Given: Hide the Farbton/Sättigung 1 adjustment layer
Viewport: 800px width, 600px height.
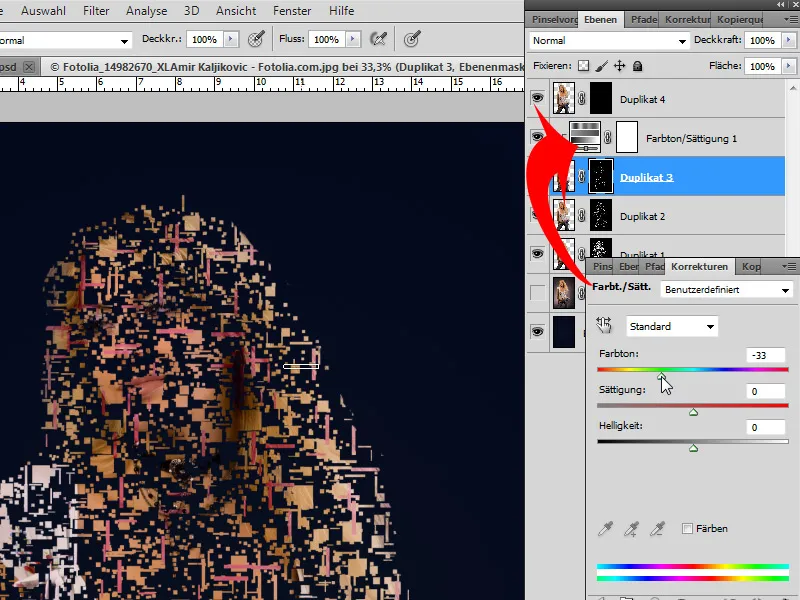Looking at the screenshot, I should point(537,137).
